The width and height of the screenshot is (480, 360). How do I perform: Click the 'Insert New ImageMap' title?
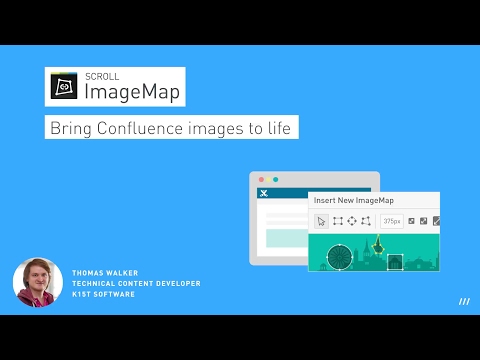(354, 200)
